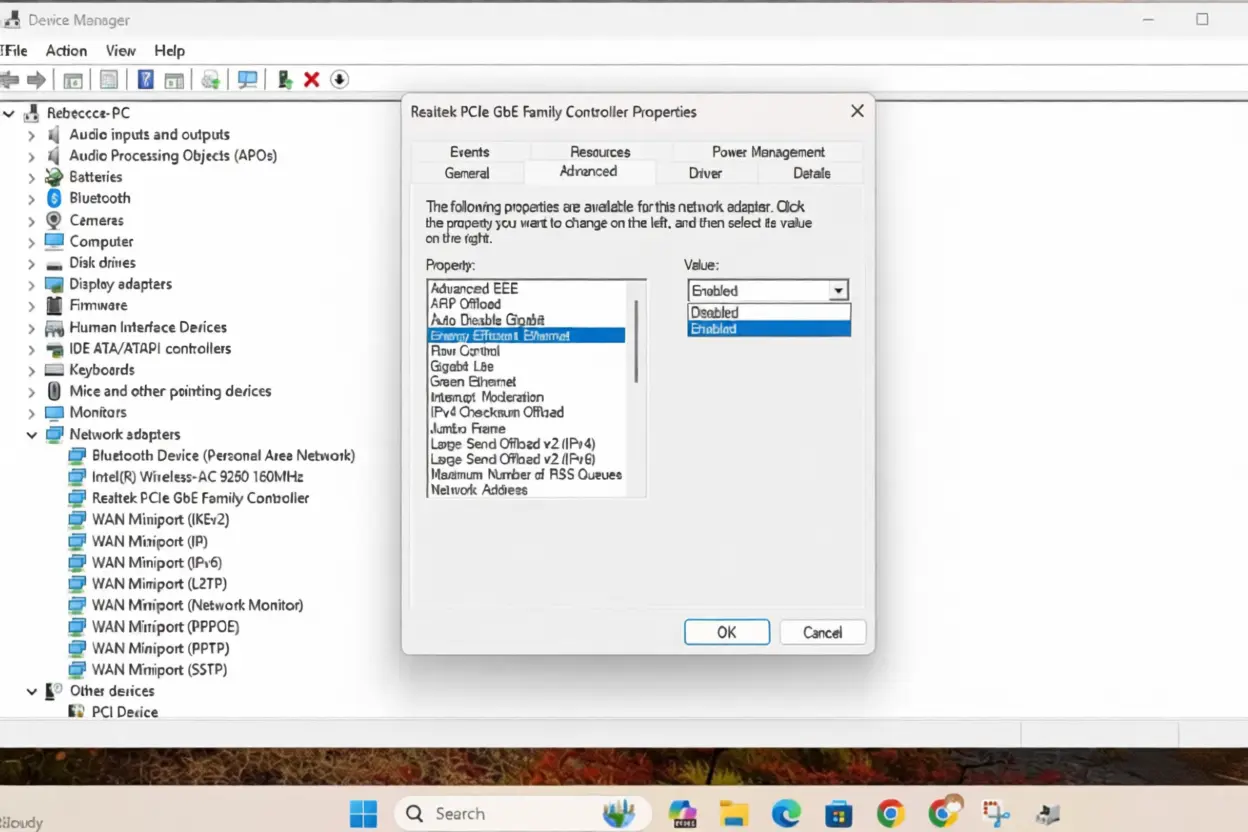This screenshot has height=832, width=1248.
Task: Open the View menu
Action: (x=120, y=50)
